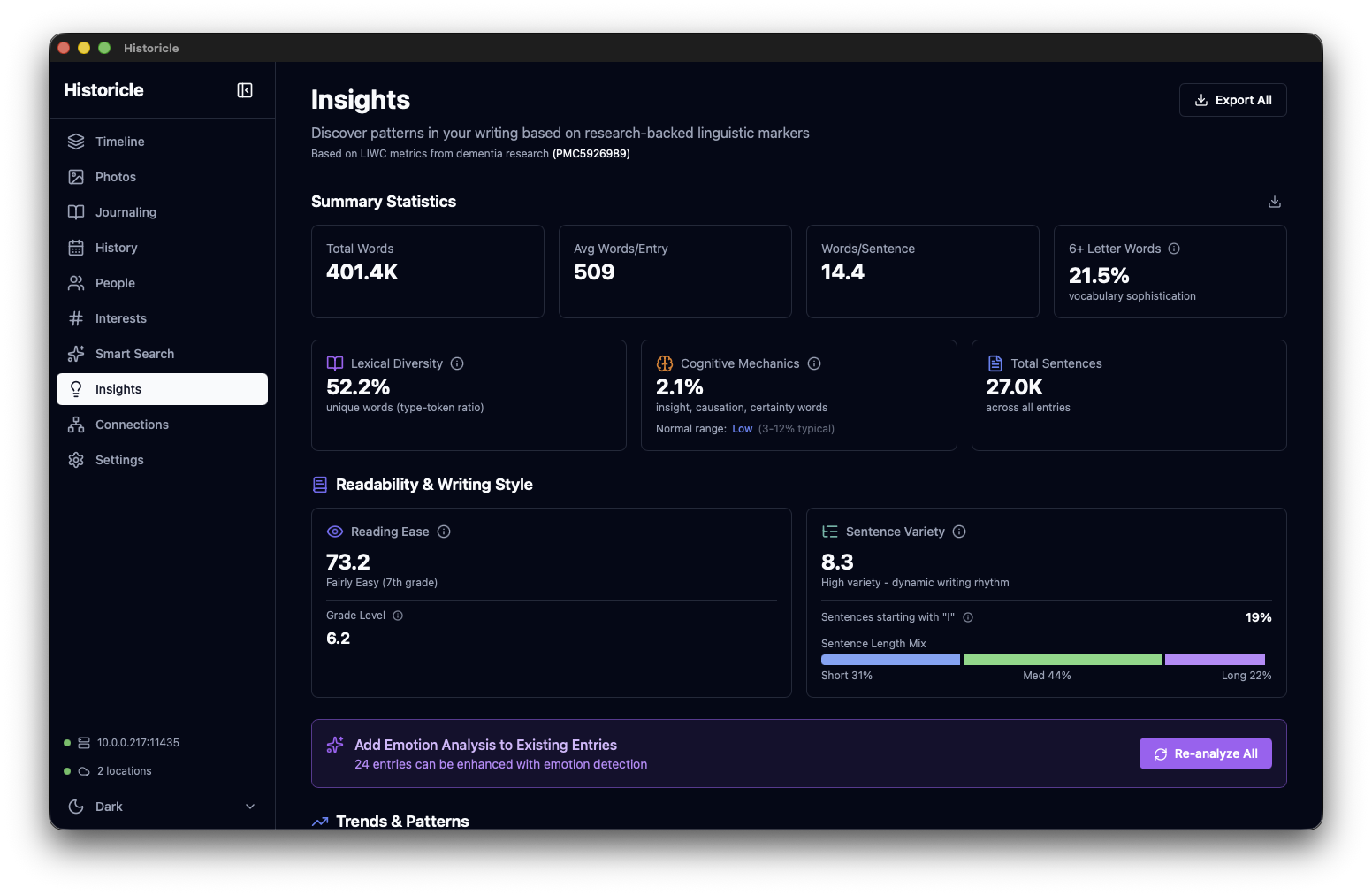Open the Grade Level info indicator
Viewport: 1372px width, 895px height.
click(397, 616)
